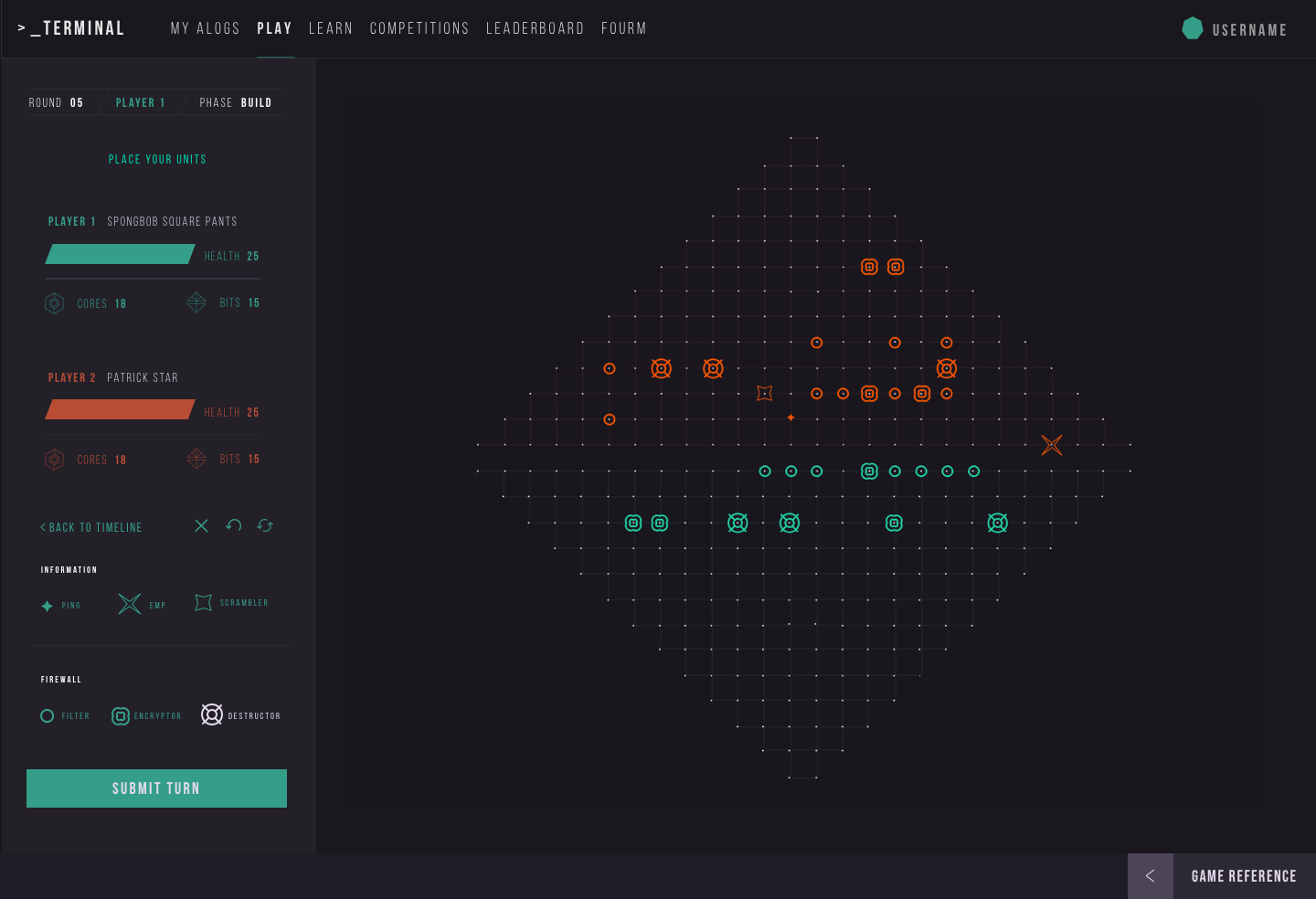
Task: Click the username avatar hexagon
Action: [x=1193, y=28]
